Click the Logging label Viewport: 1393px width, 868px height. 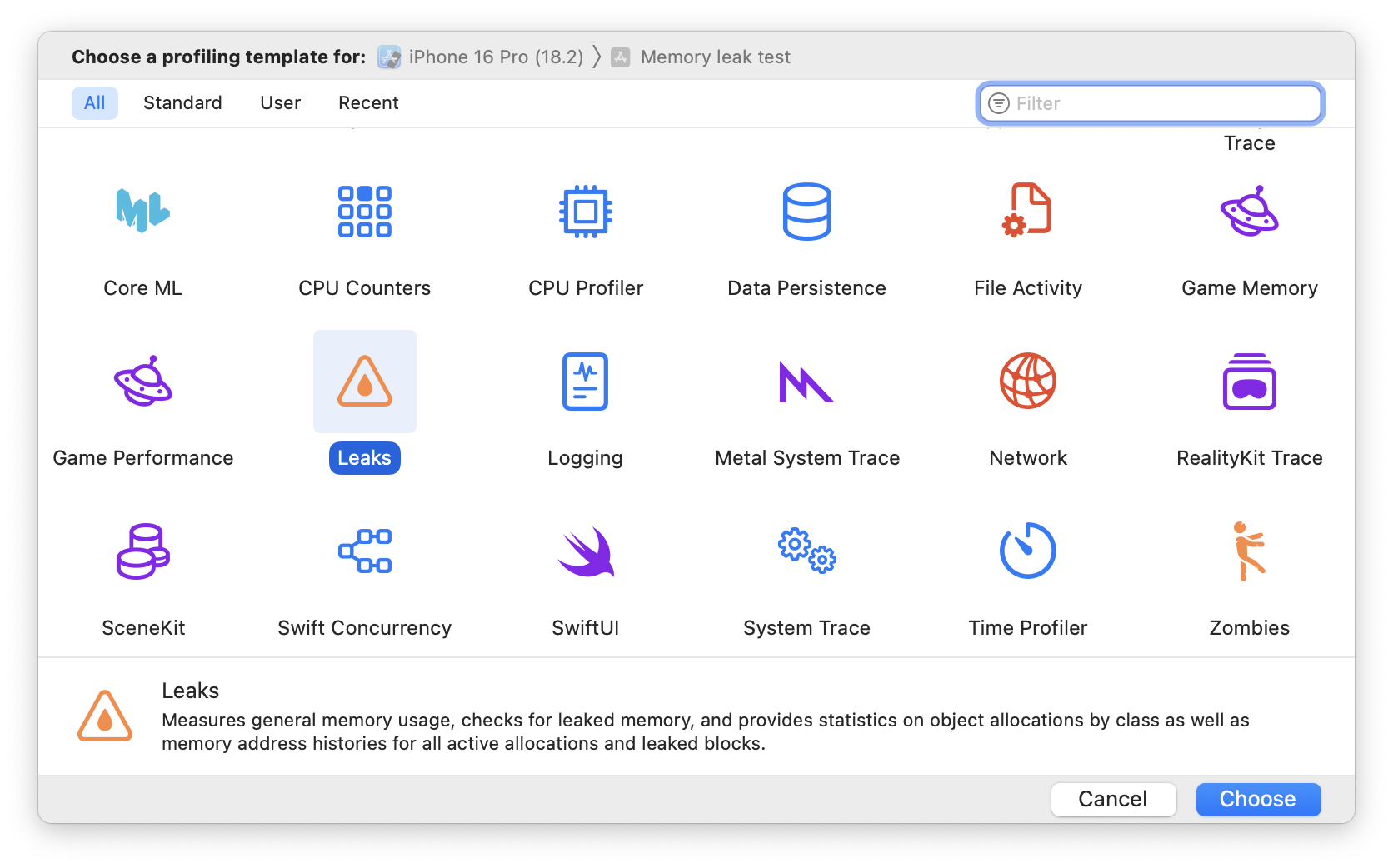tap(585, 458)
